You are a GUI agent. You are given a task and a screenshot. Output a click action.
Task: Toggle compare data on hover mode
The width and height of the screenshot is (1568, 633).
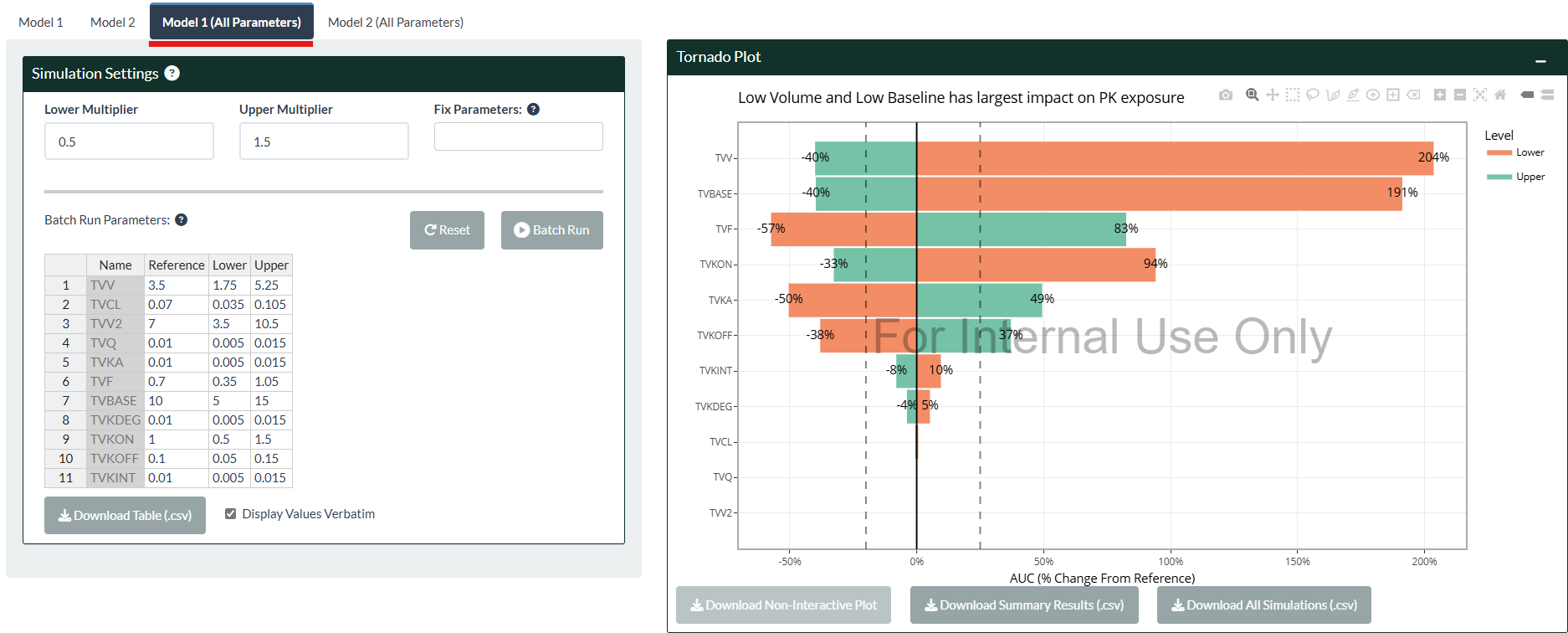[x=1547, y=95]
